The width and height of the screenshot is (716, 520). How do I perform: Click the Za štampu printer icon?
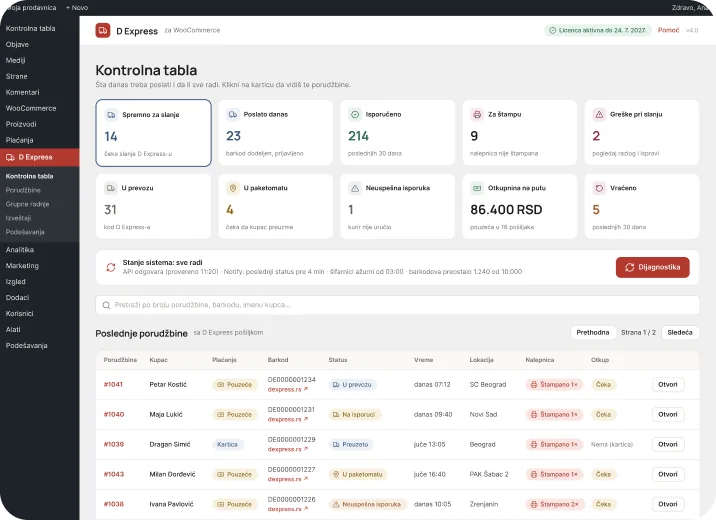(477, 114)
